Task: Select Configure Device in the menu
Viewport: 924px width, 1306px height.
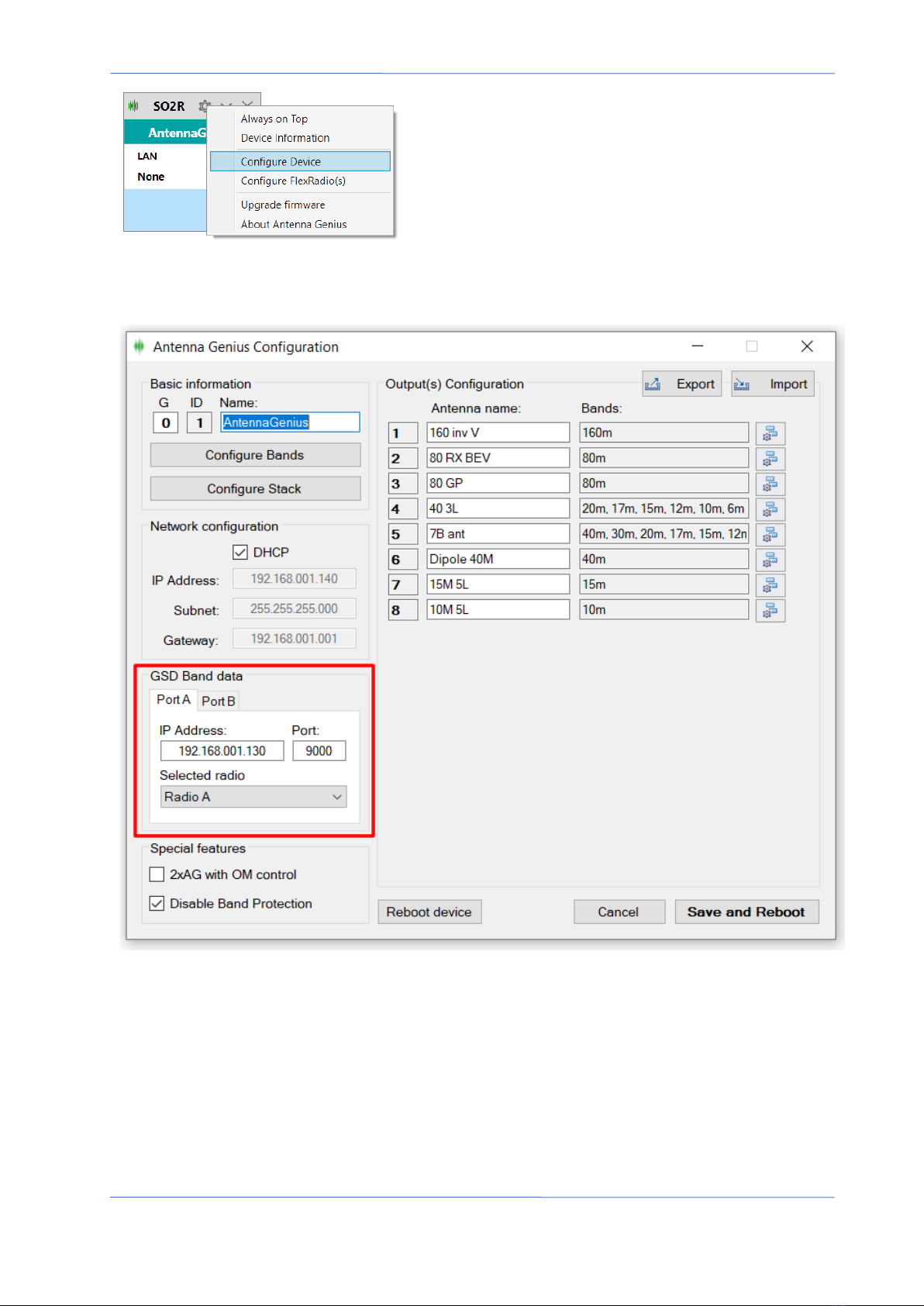Action: (300, 161)
